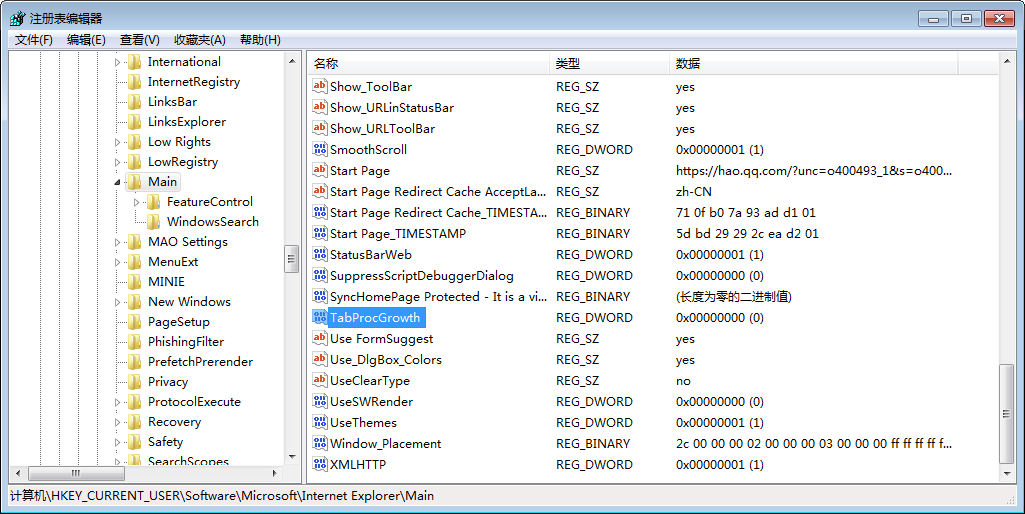
Task: Click the DWORD icon beside SuppressScriptDebuggerDialog
Action: pos(320,275)
